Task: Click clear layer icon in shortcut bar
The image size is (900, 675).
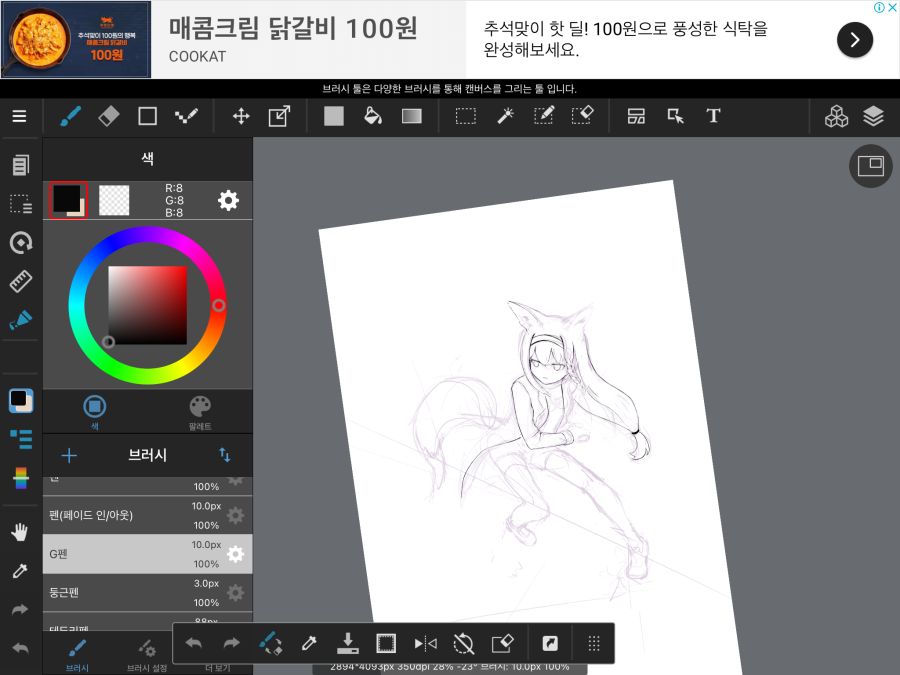Action: tap(502, 643)
